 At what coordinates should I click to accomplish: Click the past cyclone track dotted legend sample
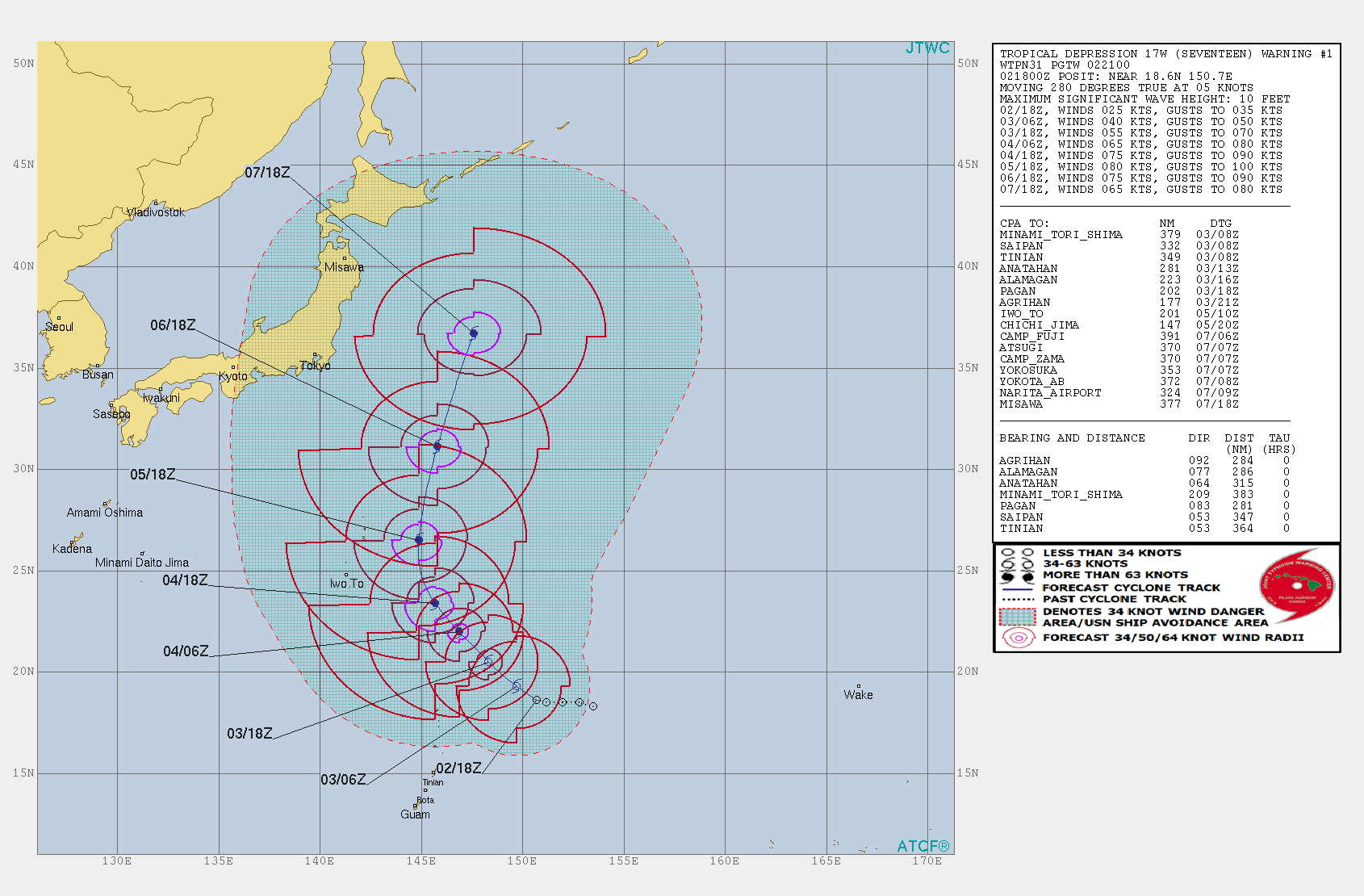point(1017,600)
